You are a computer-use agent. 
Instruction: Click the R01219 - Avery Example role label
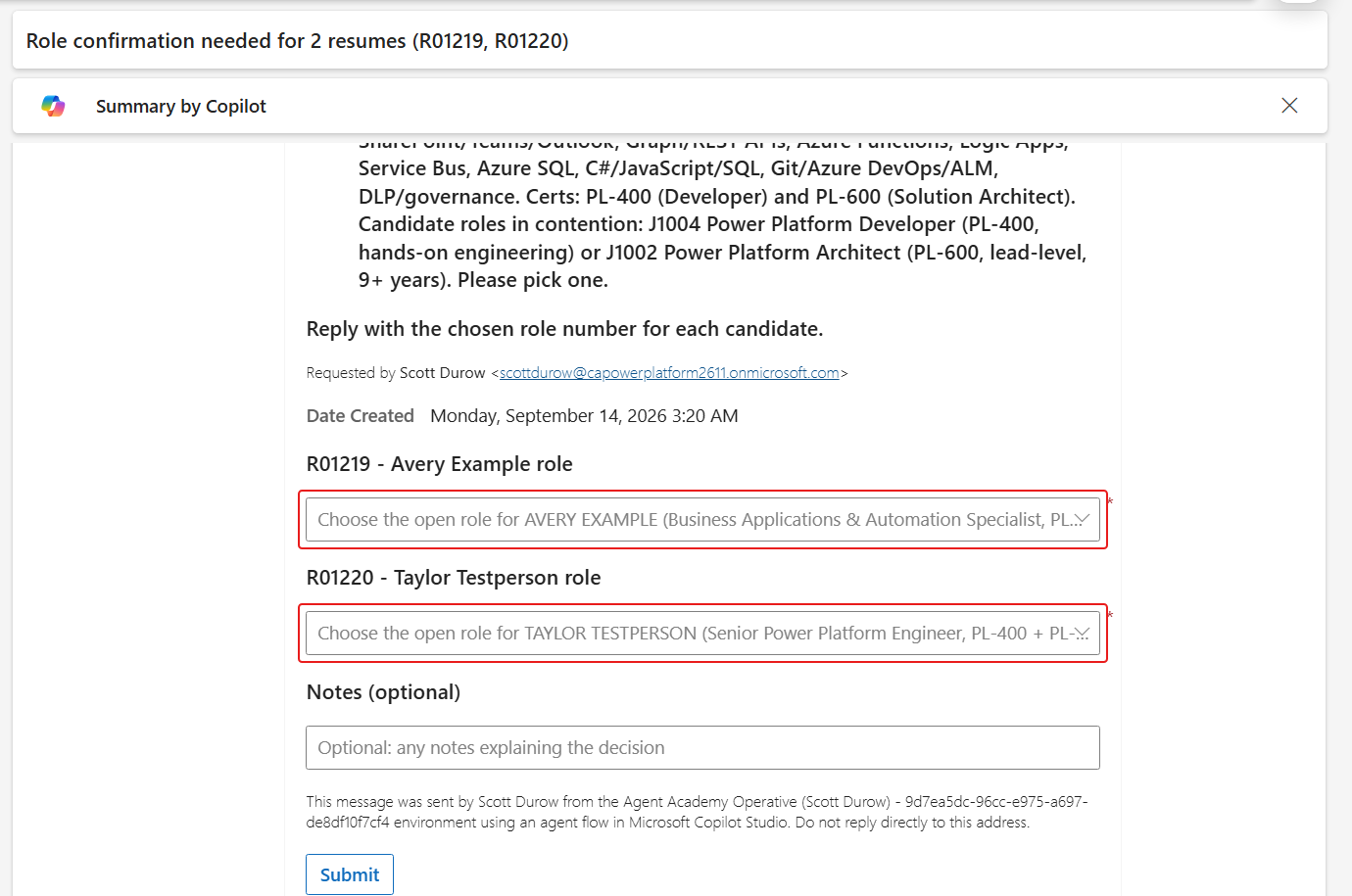pyautogui.click(x=440, y=464)
